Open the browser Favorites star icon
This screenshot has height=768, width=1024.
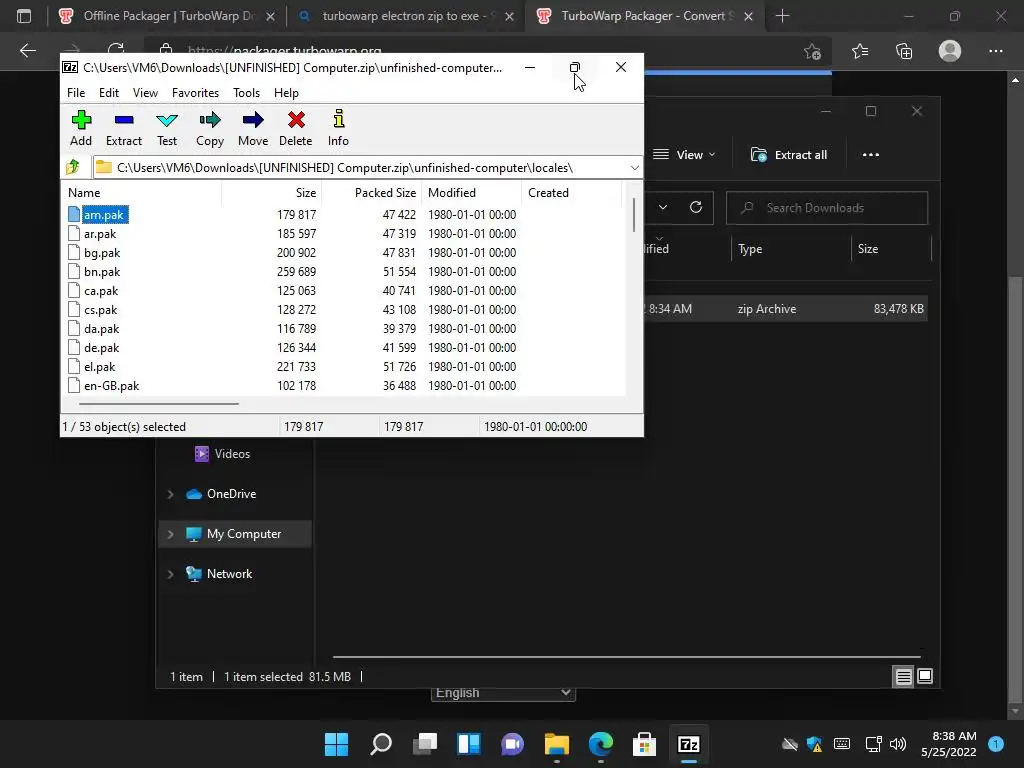coord(859,51)
